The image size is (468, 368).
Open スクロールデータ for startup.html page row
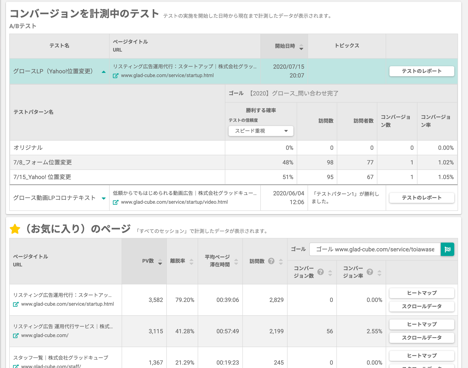pos(422,306)
